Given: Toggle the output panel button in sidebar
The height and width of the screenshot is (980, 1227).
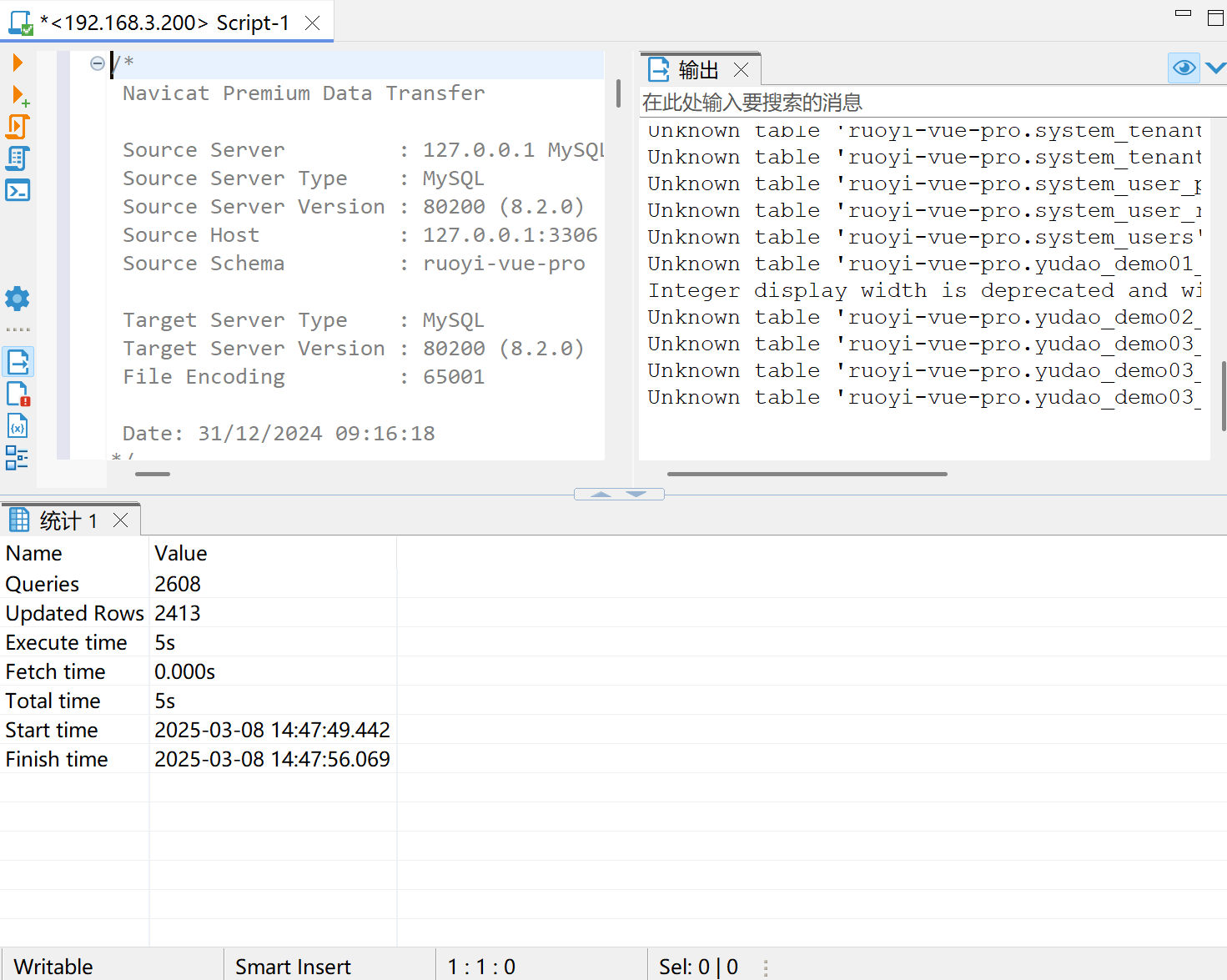Looking at the screenshot, I should pyautogui.click(x=18, y=362).
